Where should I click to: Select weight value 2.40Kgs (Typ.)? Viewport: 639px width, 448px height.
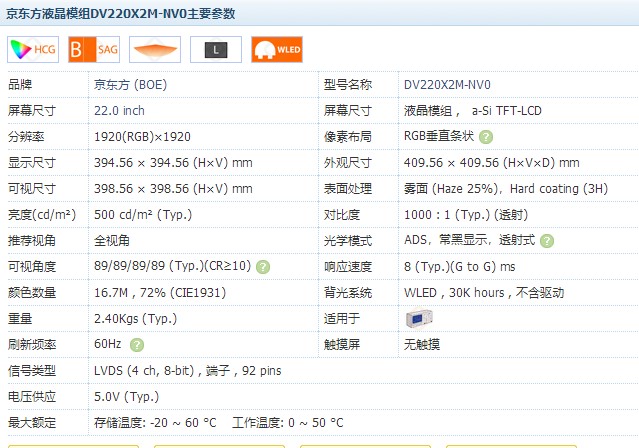135,319
